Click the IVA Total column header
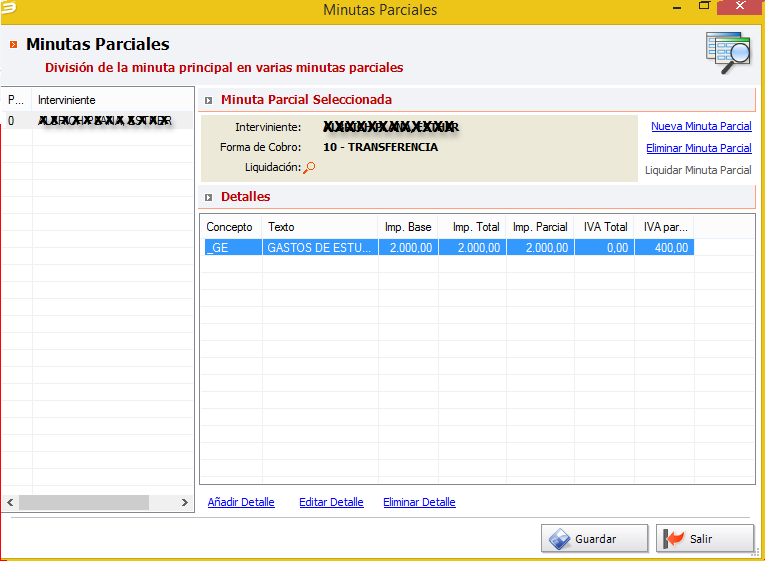The image size is (765, 561). [605, 227]
